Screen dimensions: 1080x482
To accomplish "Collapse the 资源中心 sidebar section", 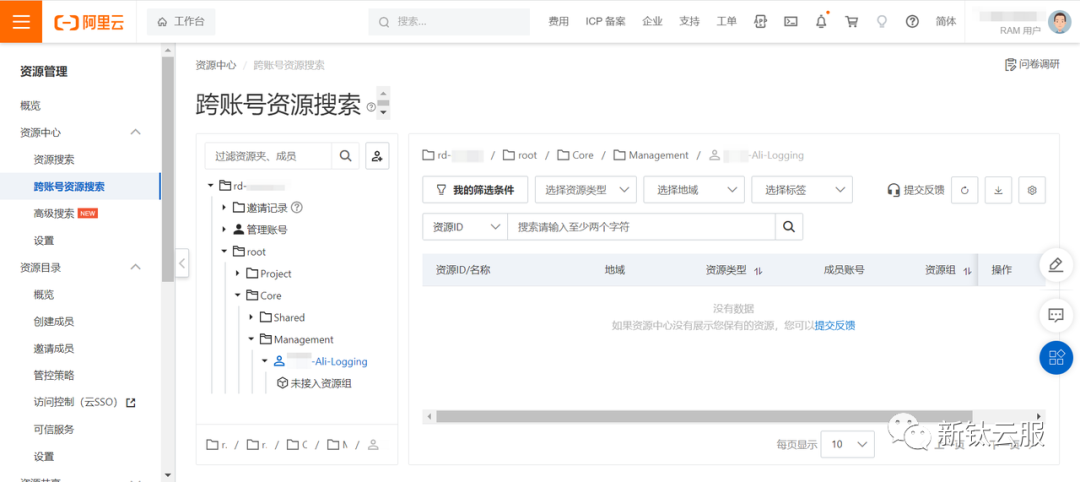I will click(x=136, y=132).
